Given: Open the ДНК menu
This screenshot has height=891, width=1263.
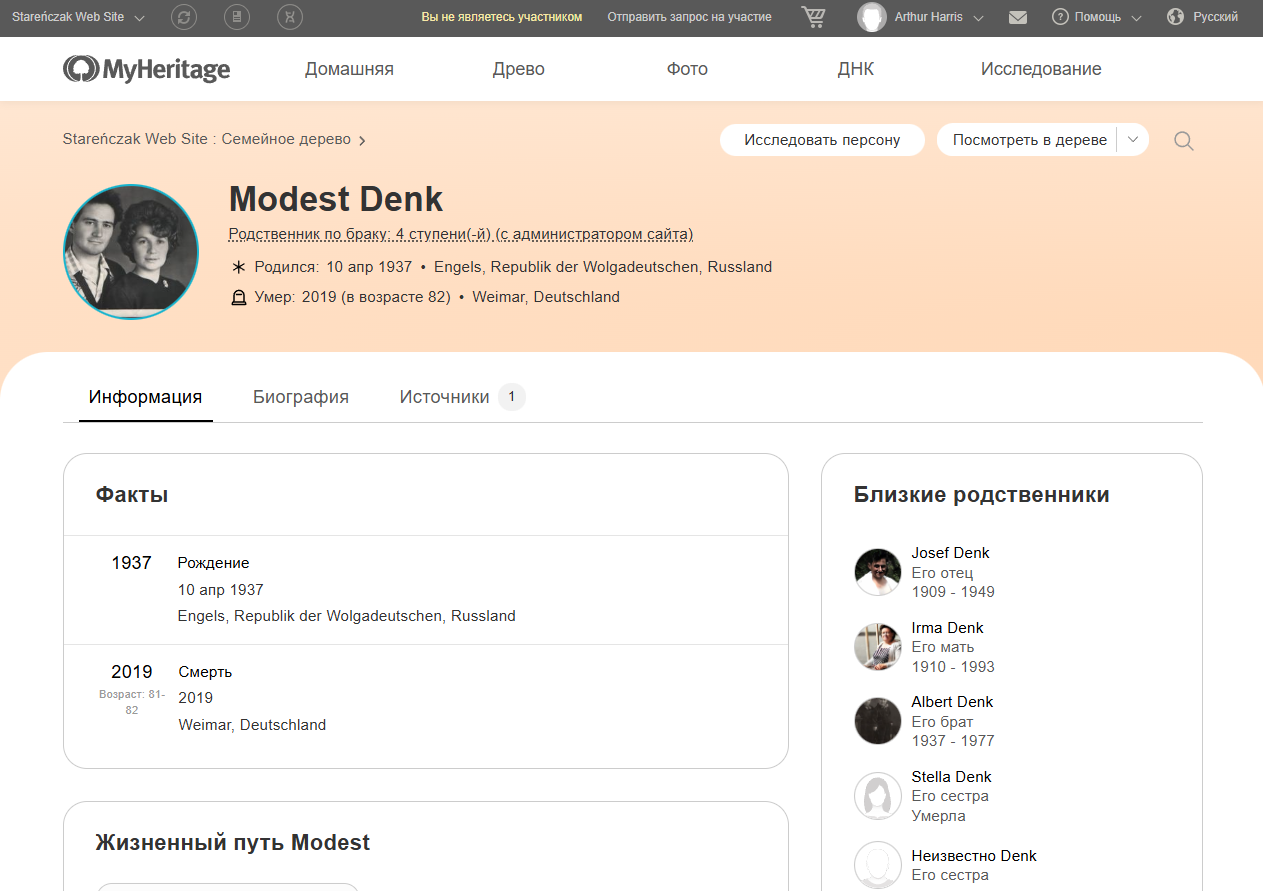Looking at the screenshot, I should (856, 69).
